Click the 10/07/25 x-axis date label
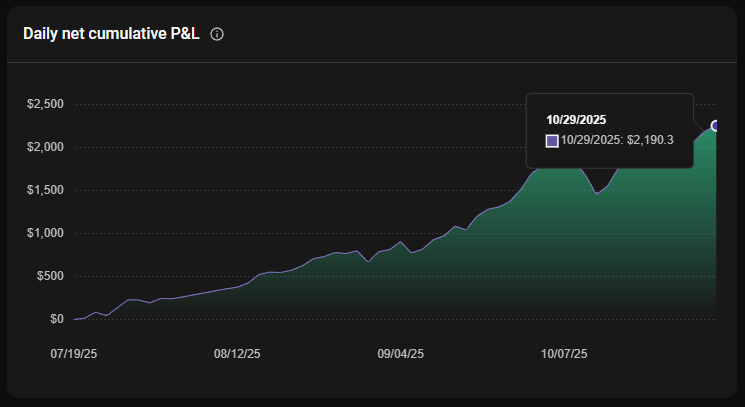This screenshot has height=407, width=745. point(564,354)
